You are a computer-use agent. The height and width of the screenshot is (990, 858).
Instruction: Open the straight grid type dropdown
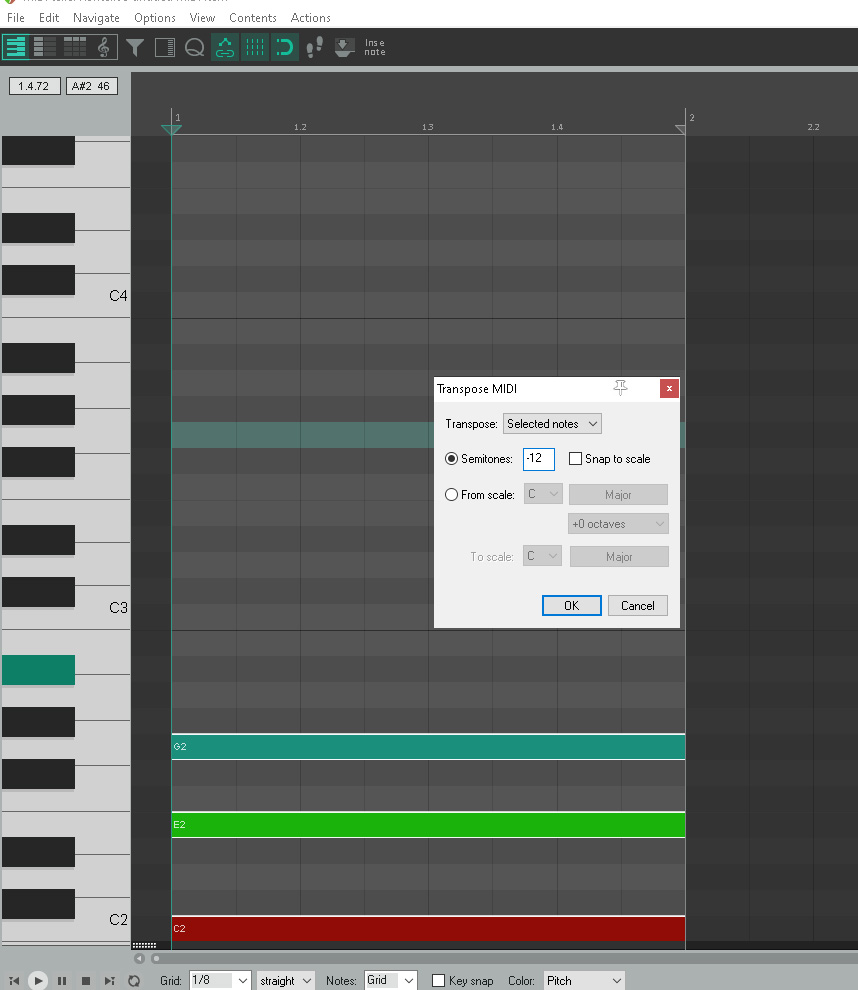click(x=285, y=981)
